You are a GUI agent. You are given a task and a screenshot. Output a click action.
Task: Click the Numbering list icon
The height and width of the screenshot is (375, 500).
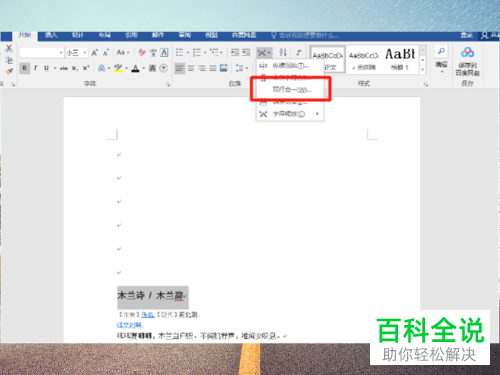(197, 52)
